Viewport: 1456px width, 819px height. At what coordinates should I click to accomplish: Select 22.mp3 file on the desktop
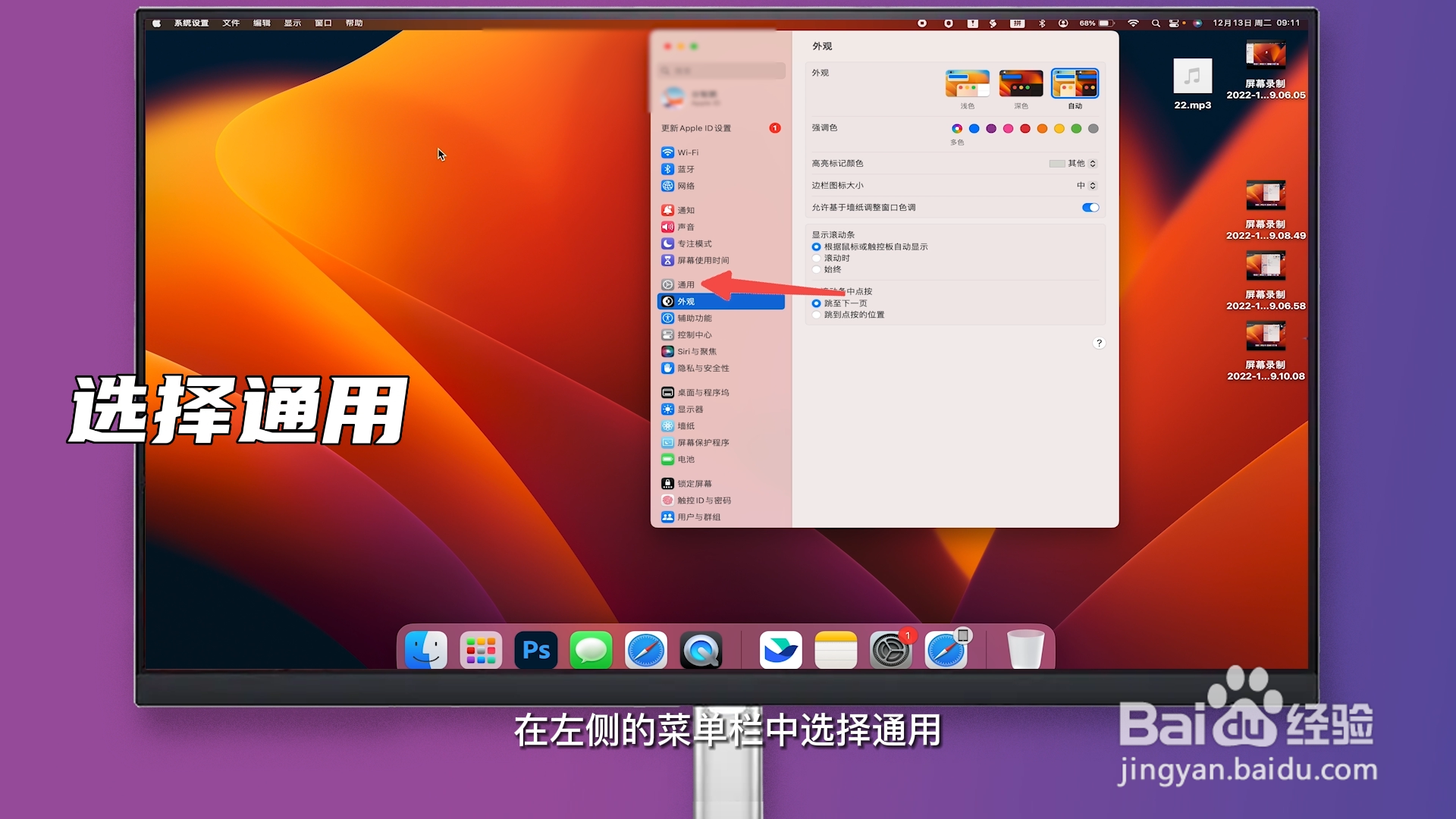point(1193,83)
